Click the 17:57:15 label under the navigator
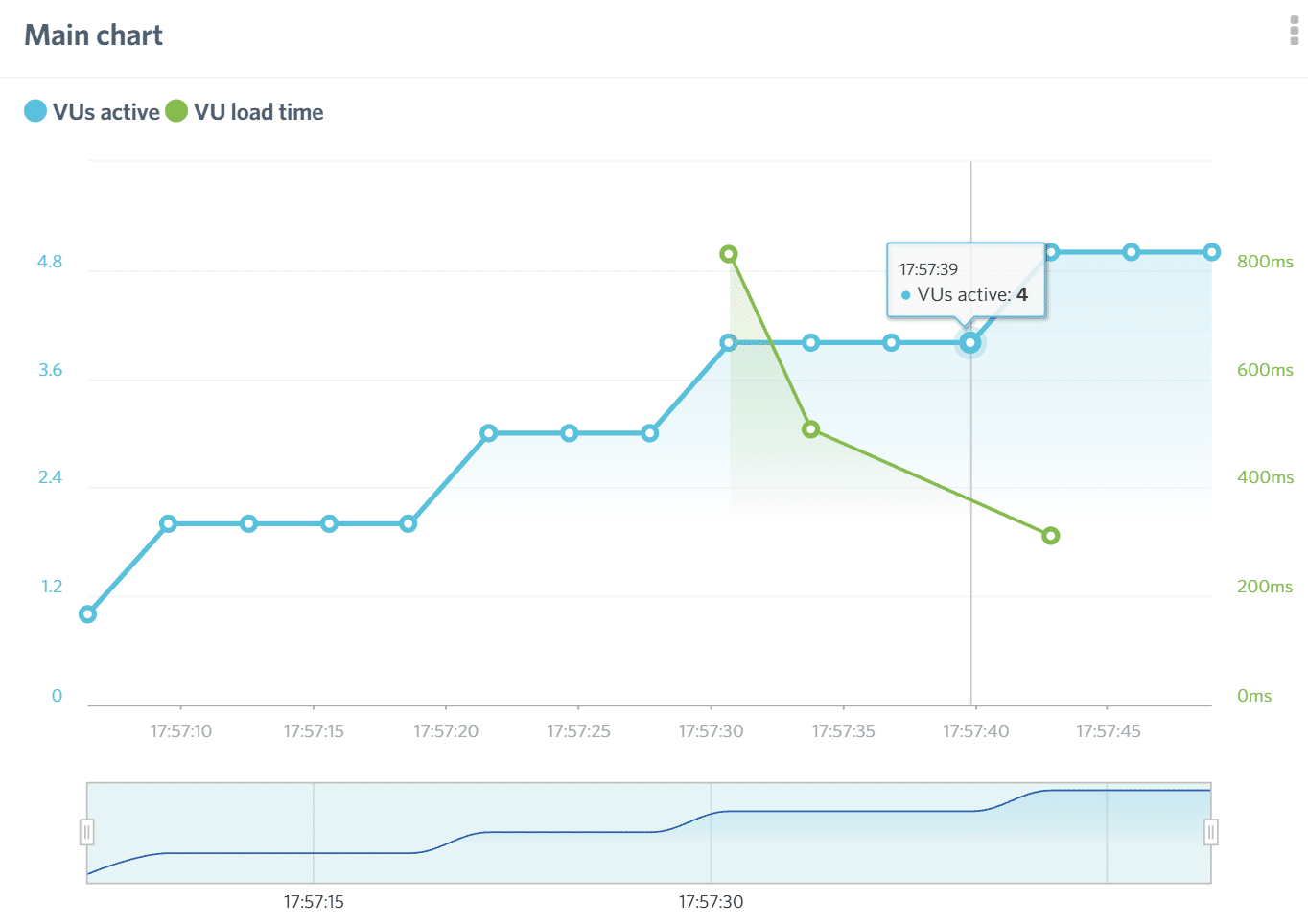1308x924 pixels. pyautogui.click(x=314, y=902)
